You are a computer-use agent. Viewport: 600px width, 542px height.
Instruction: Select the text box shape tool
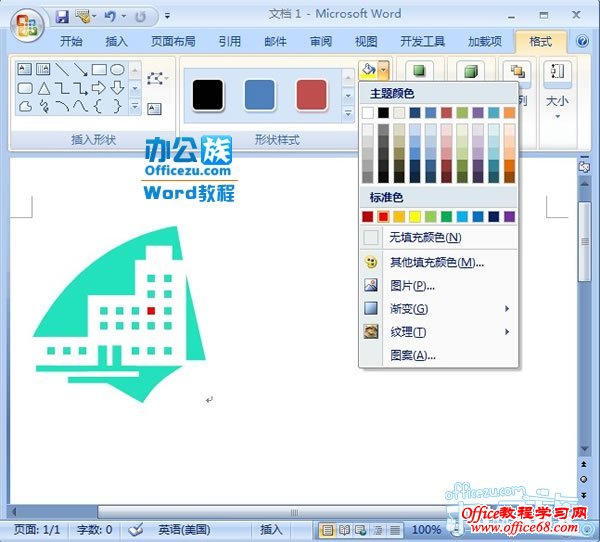point(25,69)
